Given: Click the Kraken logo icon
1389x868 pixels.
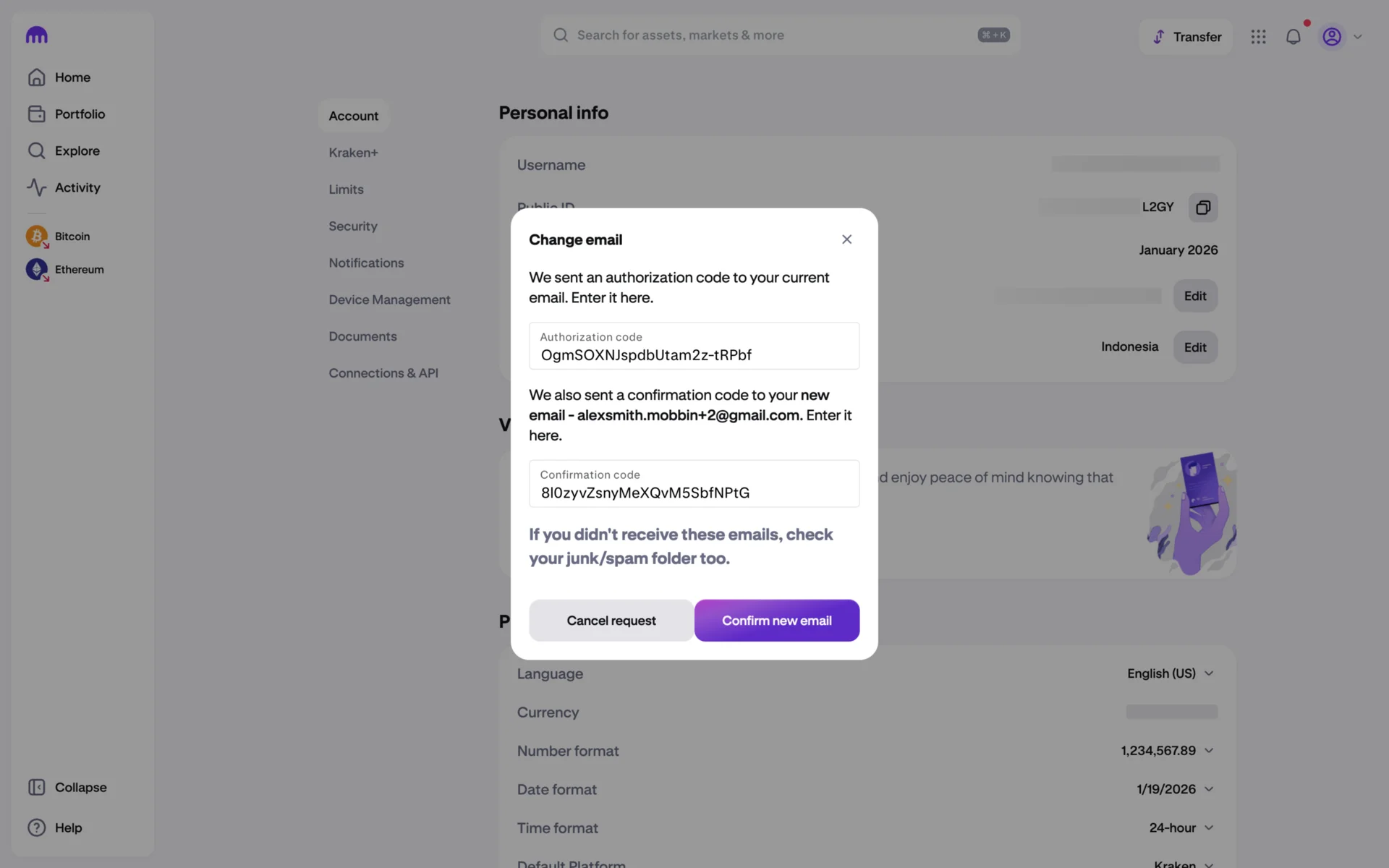Looking at the screenshot, I should [36, 35].
